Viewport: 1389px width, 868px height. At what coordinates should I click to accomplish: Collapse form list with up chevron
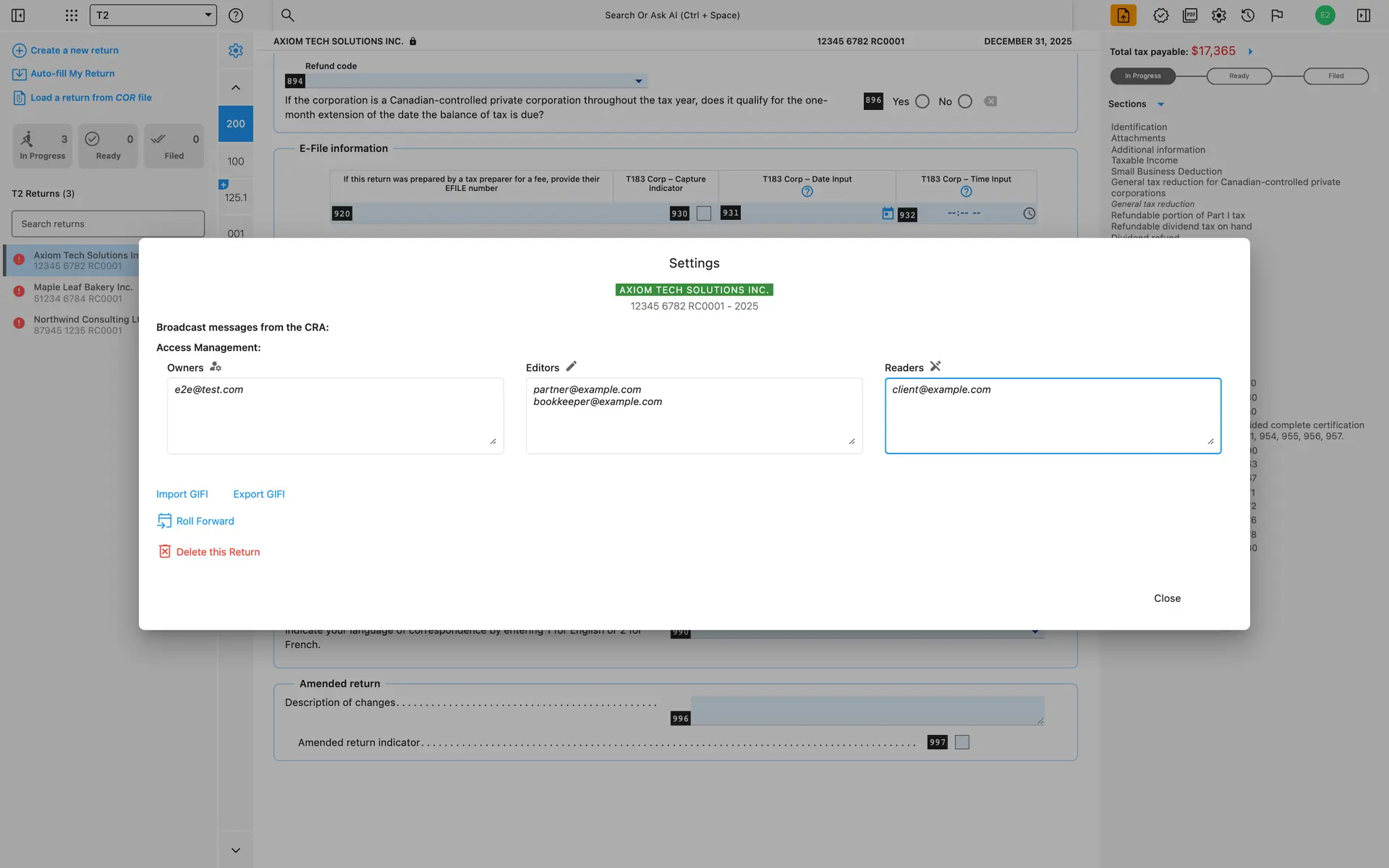[x=236, y=88]
